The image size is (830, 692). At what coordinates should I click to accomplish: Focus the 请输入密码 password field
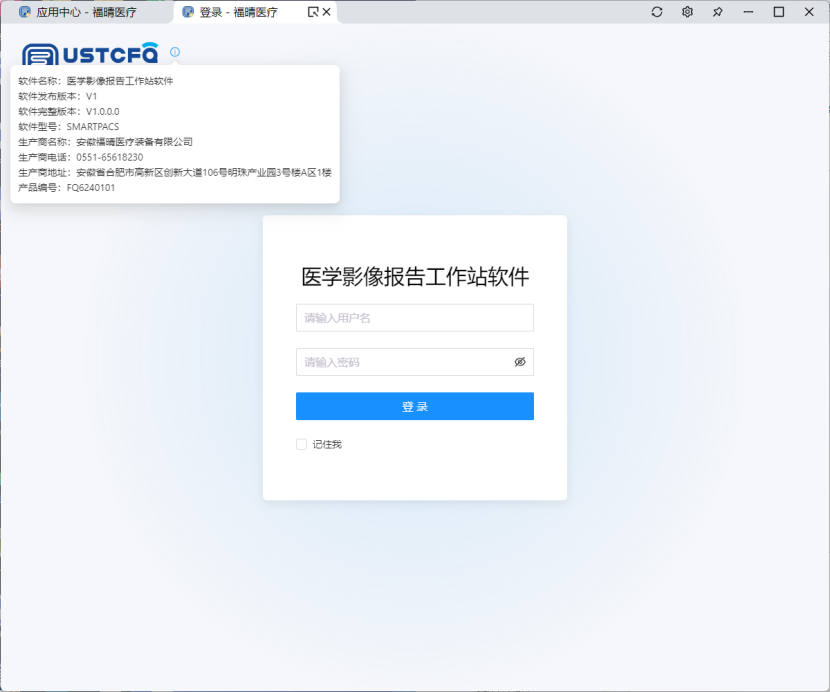click(400, 362)
